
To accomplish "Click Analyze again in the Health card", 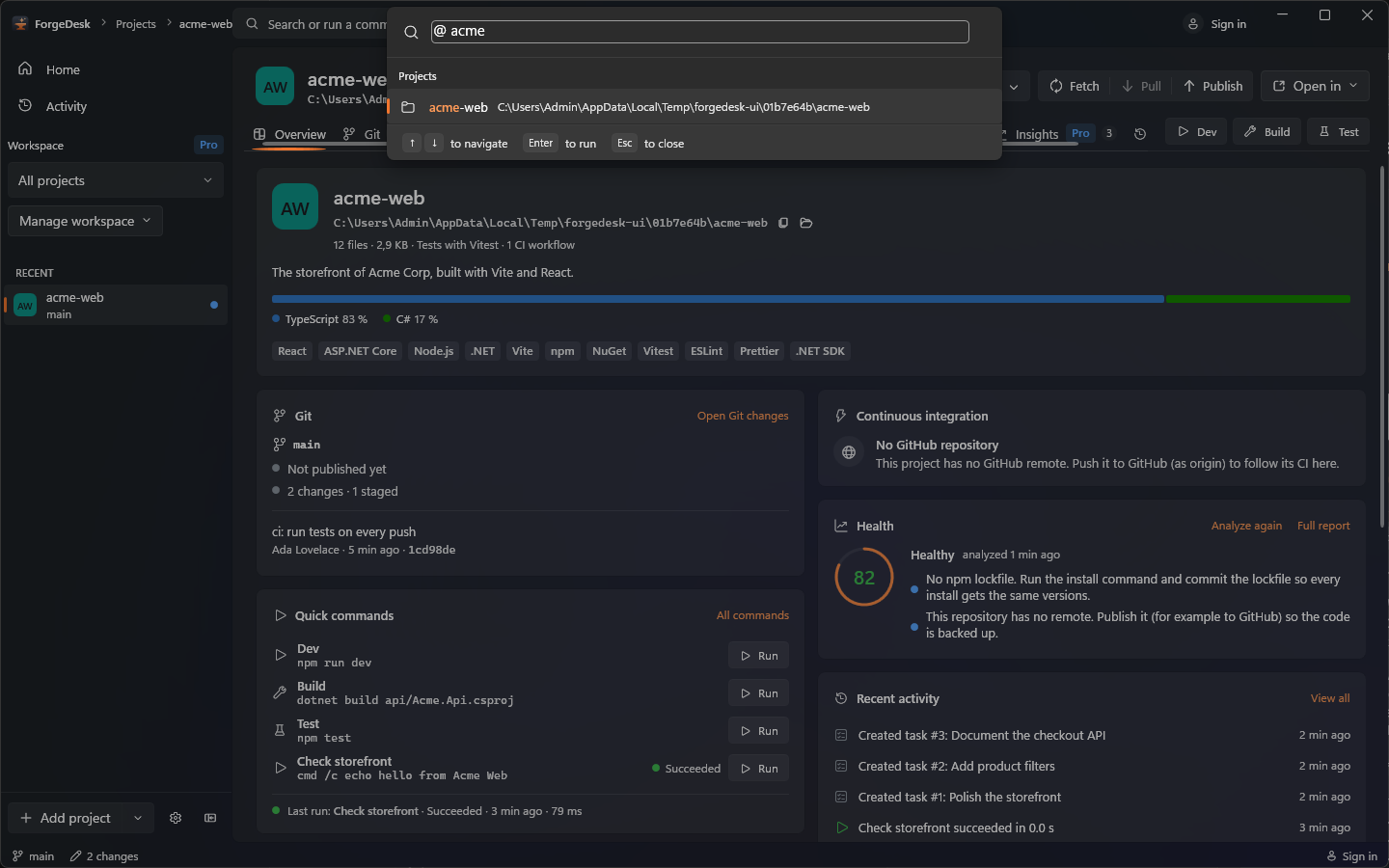I will [x=1246, y=526].
